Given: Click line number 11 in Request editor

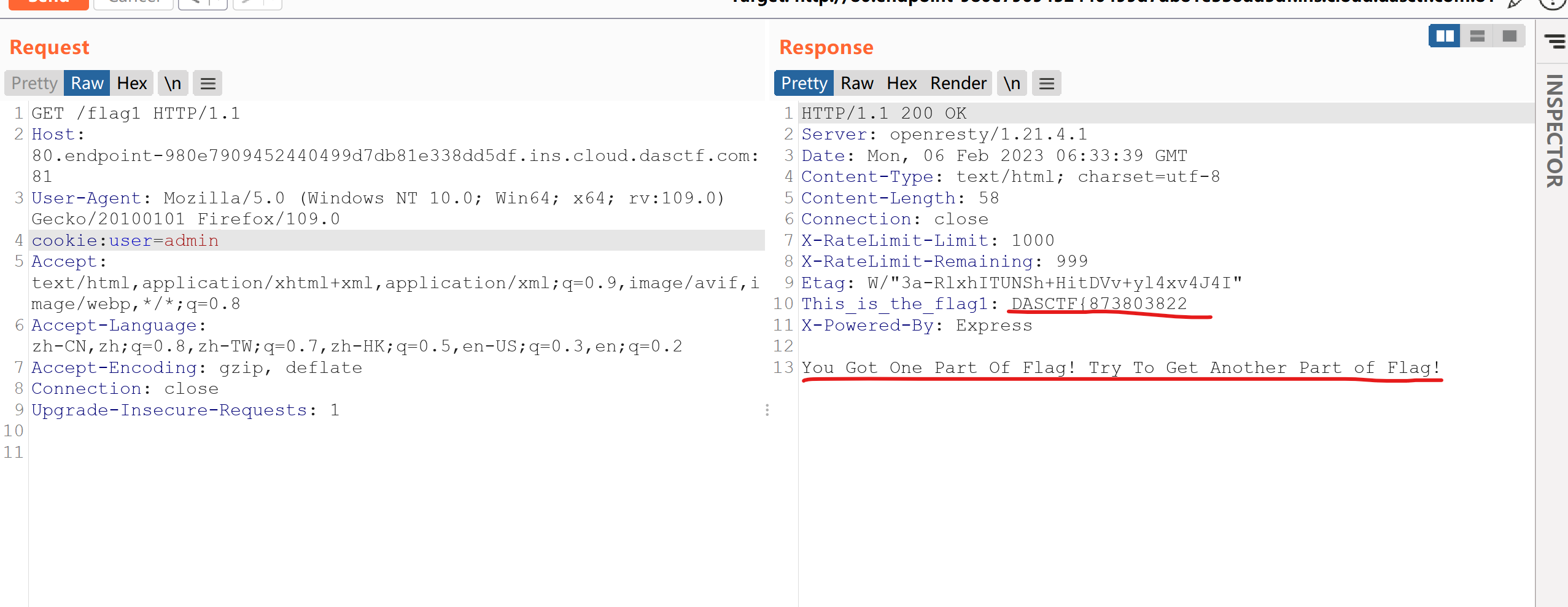Looking at the screenshot, I should click(x=13, y=452).
